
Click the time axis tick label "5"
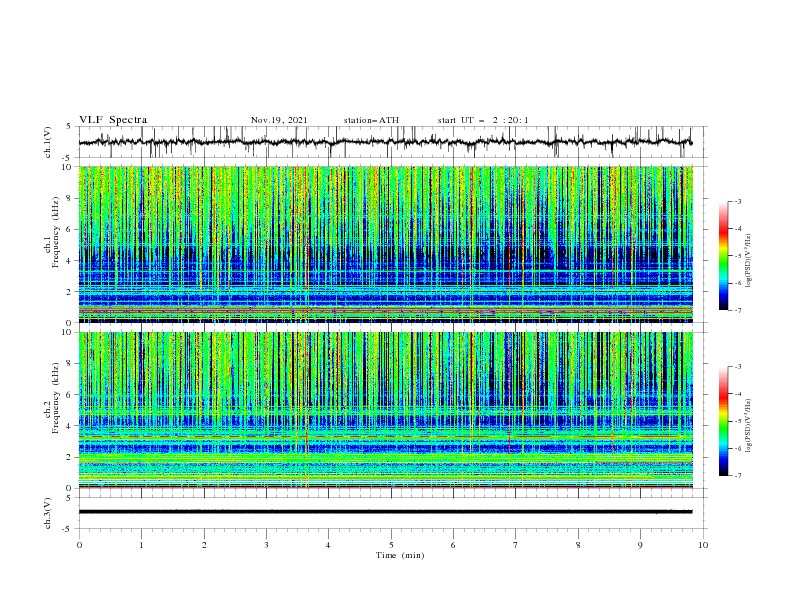pos(391,545)
